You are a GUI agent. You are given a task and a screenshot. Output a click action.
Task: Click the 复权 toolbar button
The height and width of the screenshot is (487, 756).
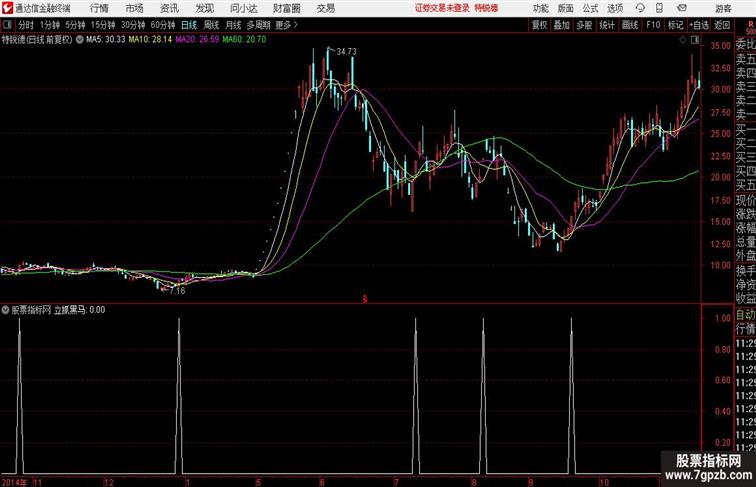(x=540, y=25)
